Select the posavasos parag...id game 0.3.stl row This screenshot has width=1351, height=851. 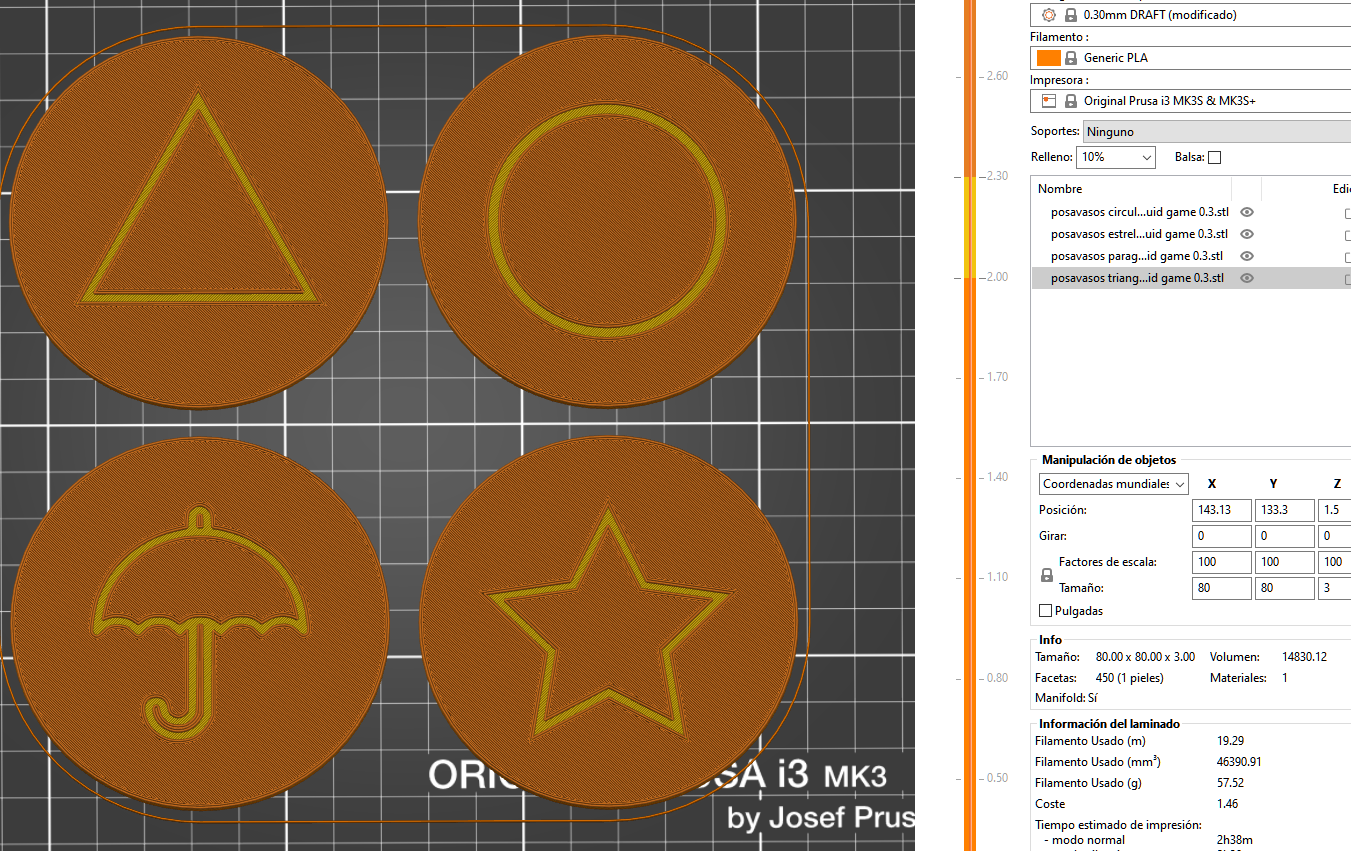(x=1191, y=256)
